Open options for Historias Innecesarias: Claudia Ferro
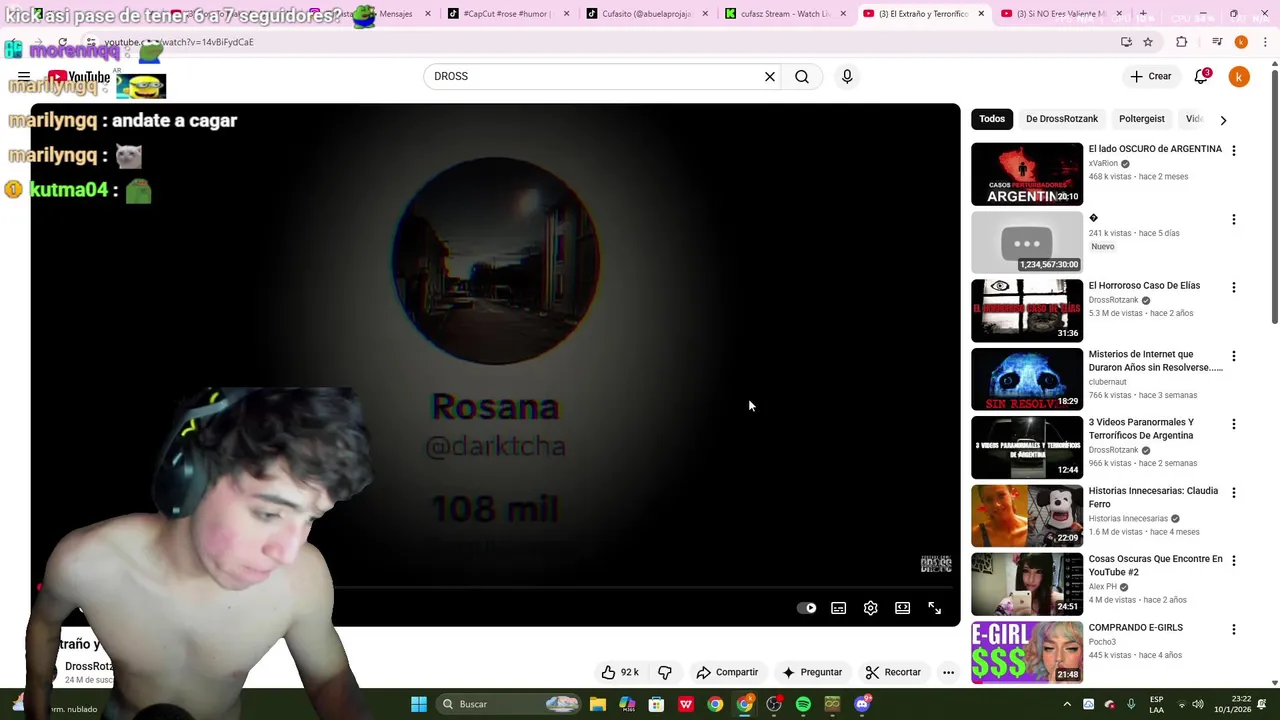The image size is (1280, 720). 1234,492
